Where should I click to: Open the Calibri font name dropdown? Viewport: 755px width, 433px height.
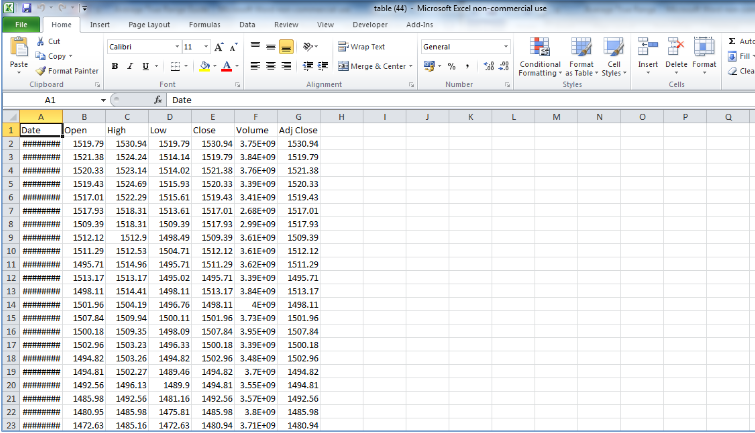point(174,47)
